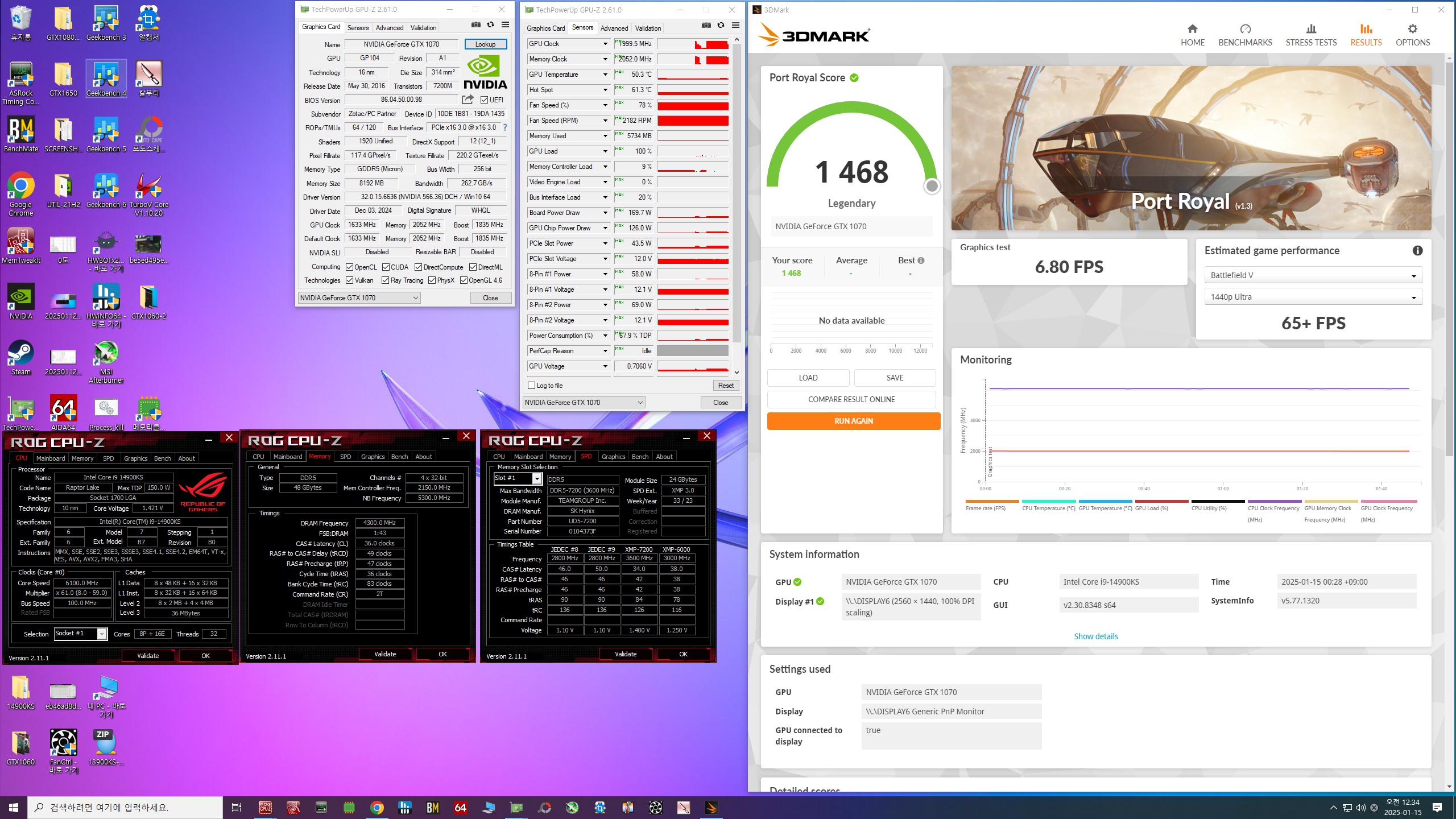Switch to Advanced tab in GPU-Z Graphics Card window

coord(389,27)
